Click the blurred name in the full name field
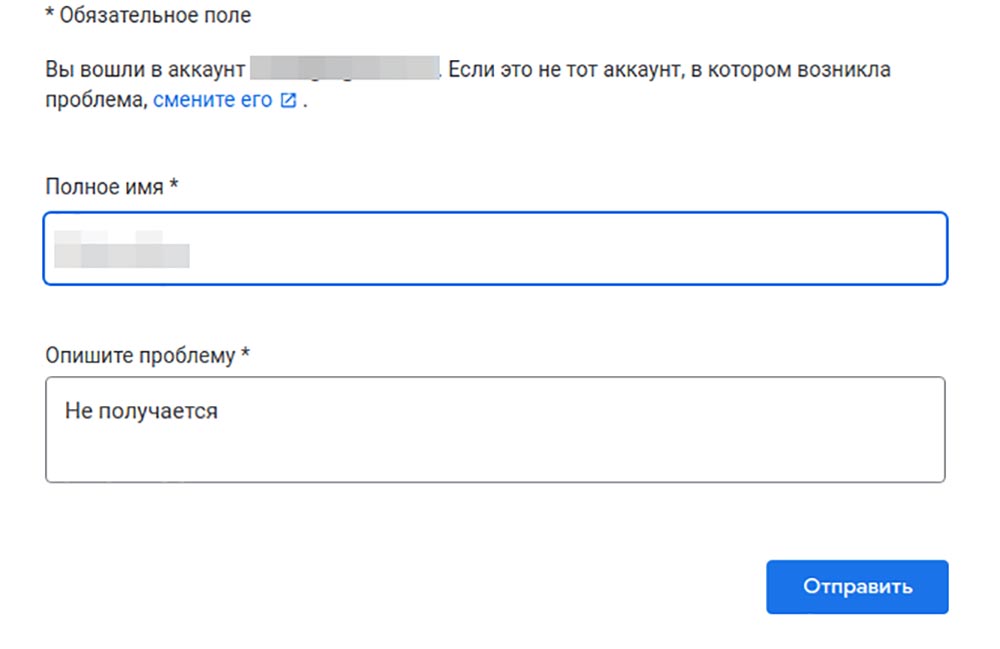Image resolution: width=1000 pixels, height=649 pixels. coord(122,248)
